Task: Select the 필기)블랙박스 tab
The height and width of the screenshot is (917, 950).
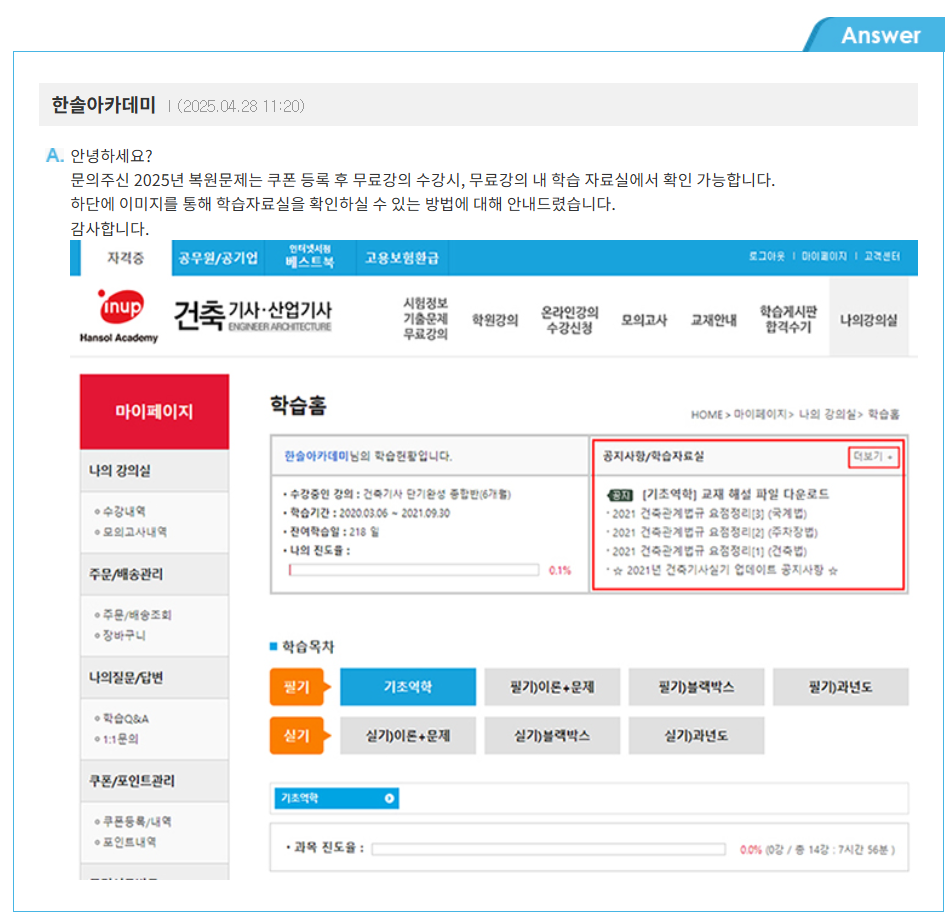Action: [696, 687]
